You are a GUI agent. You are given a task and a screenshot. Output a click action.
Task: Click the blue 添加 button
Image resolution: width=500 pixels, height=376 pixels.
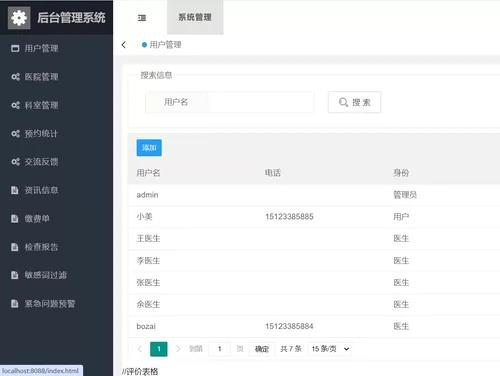[149, 148]
